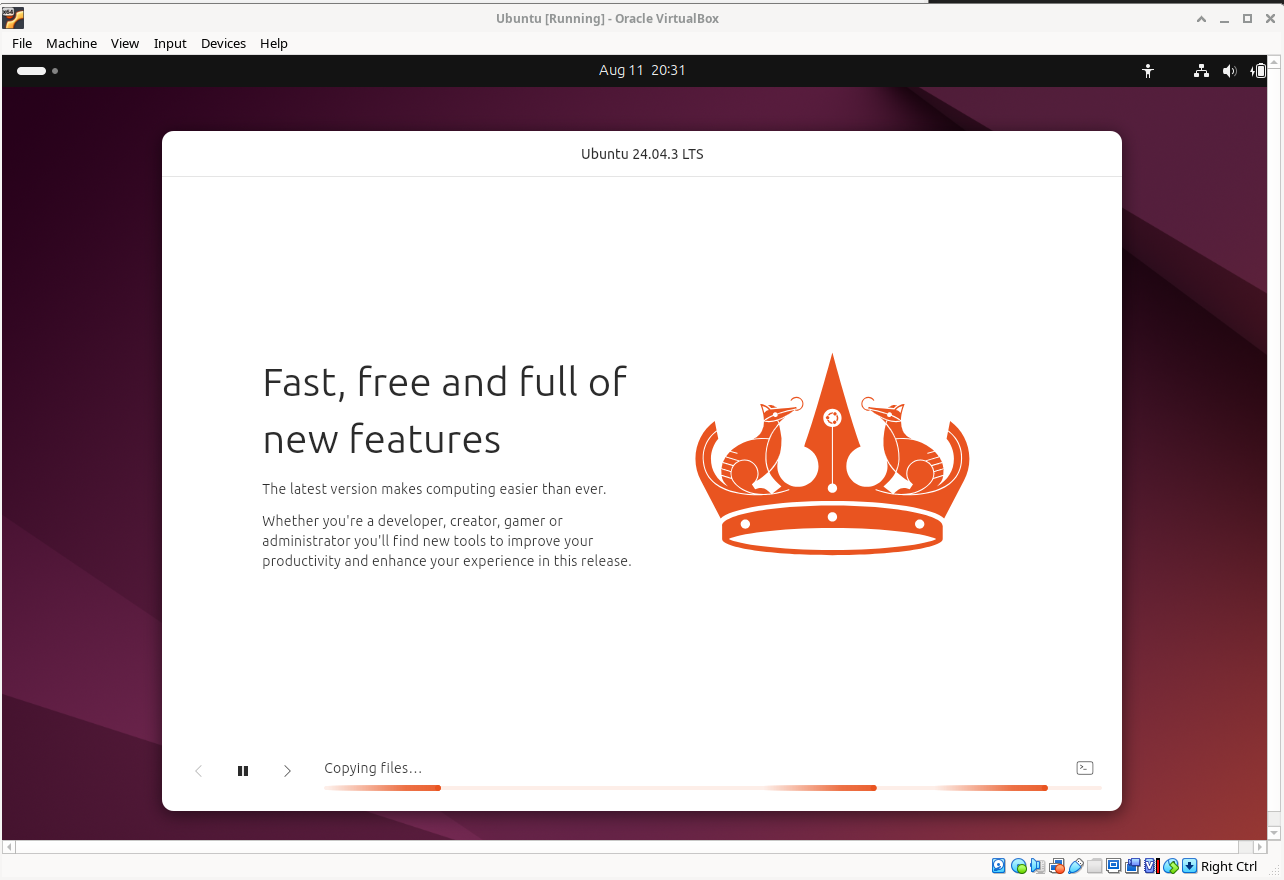Go to previous slideshow slide

199,771
